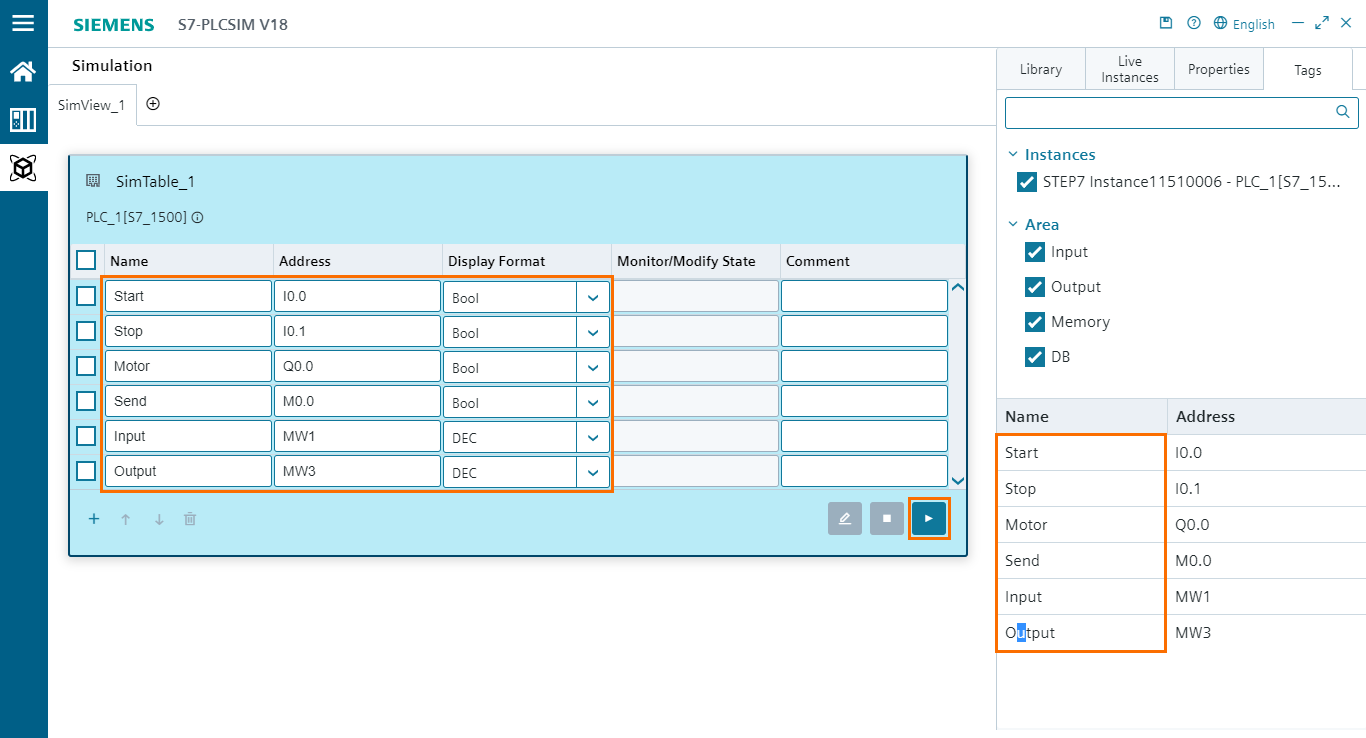1366x738 pixels.
Task: Open the simulation cube sidebar icon
Action: (x=23, y=168)
